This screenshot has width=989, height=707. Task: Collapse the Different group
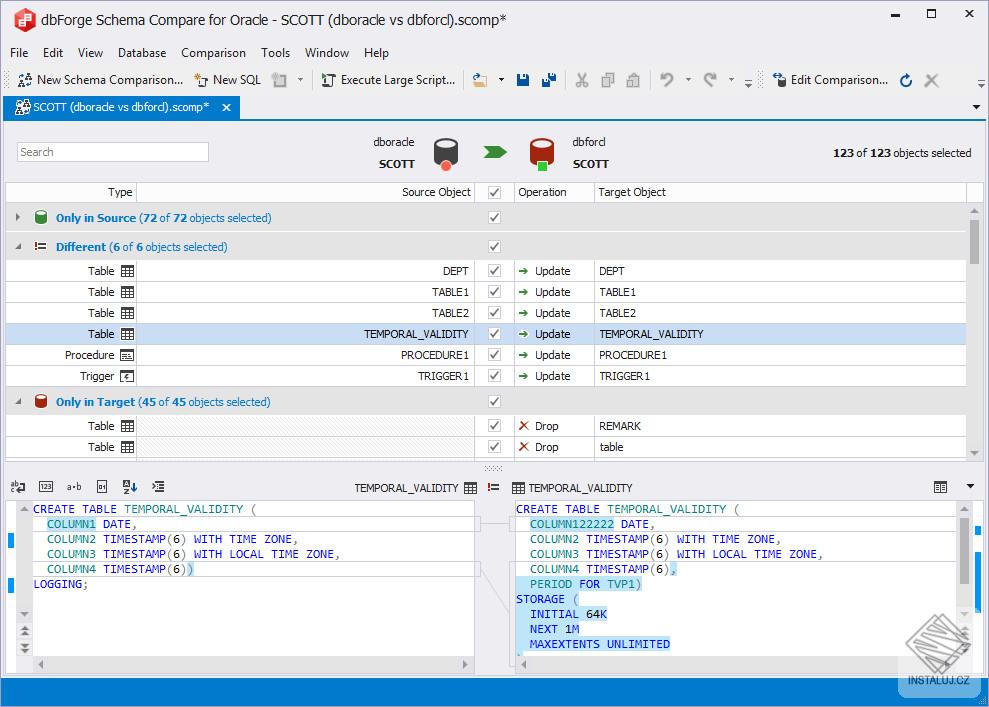18,247
